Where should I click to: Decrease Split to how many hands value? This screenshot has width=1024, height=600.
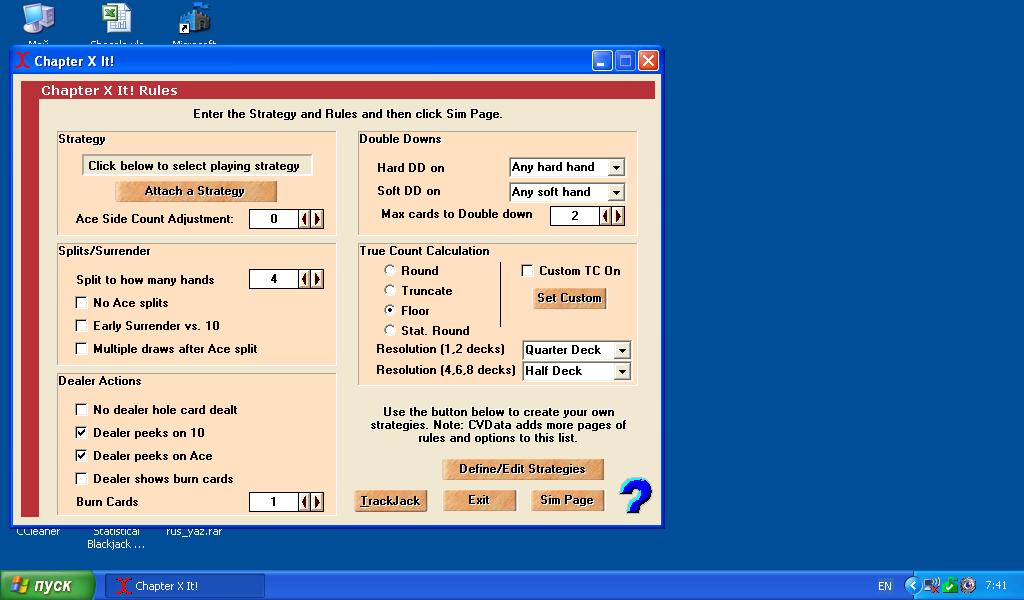tap(305, 280)
